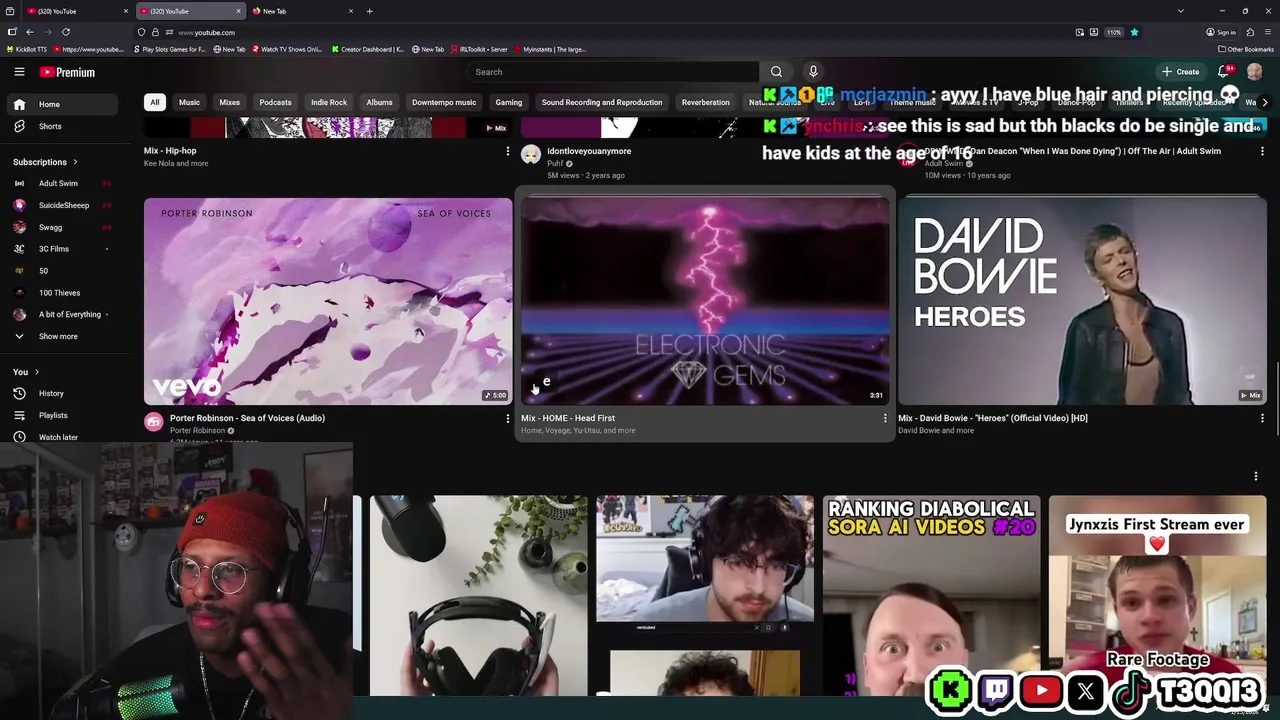Image resolution: width=1280 pixels, height=720 pixels.
Task: Open the Ranking Diabolical Sora AI Videos short
Action: 931,595
